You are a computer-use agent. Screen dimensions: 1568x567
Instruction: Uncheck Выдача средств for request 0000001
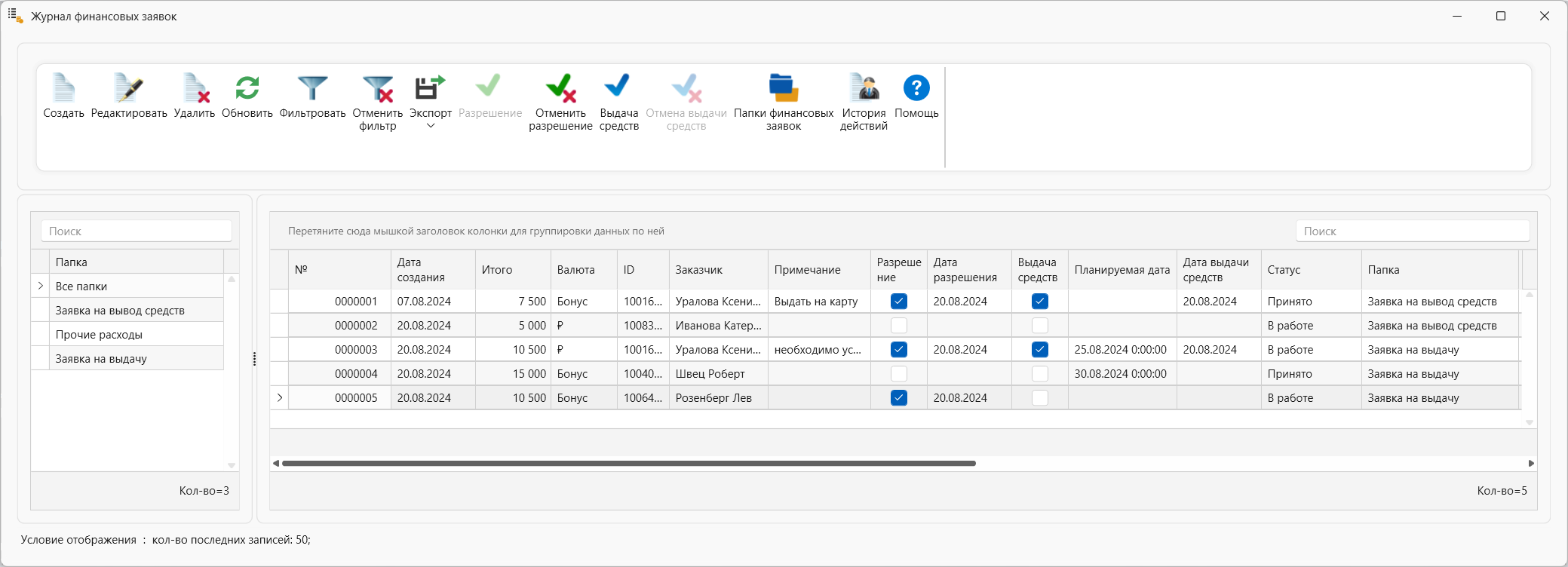(x=1039, y=302)
